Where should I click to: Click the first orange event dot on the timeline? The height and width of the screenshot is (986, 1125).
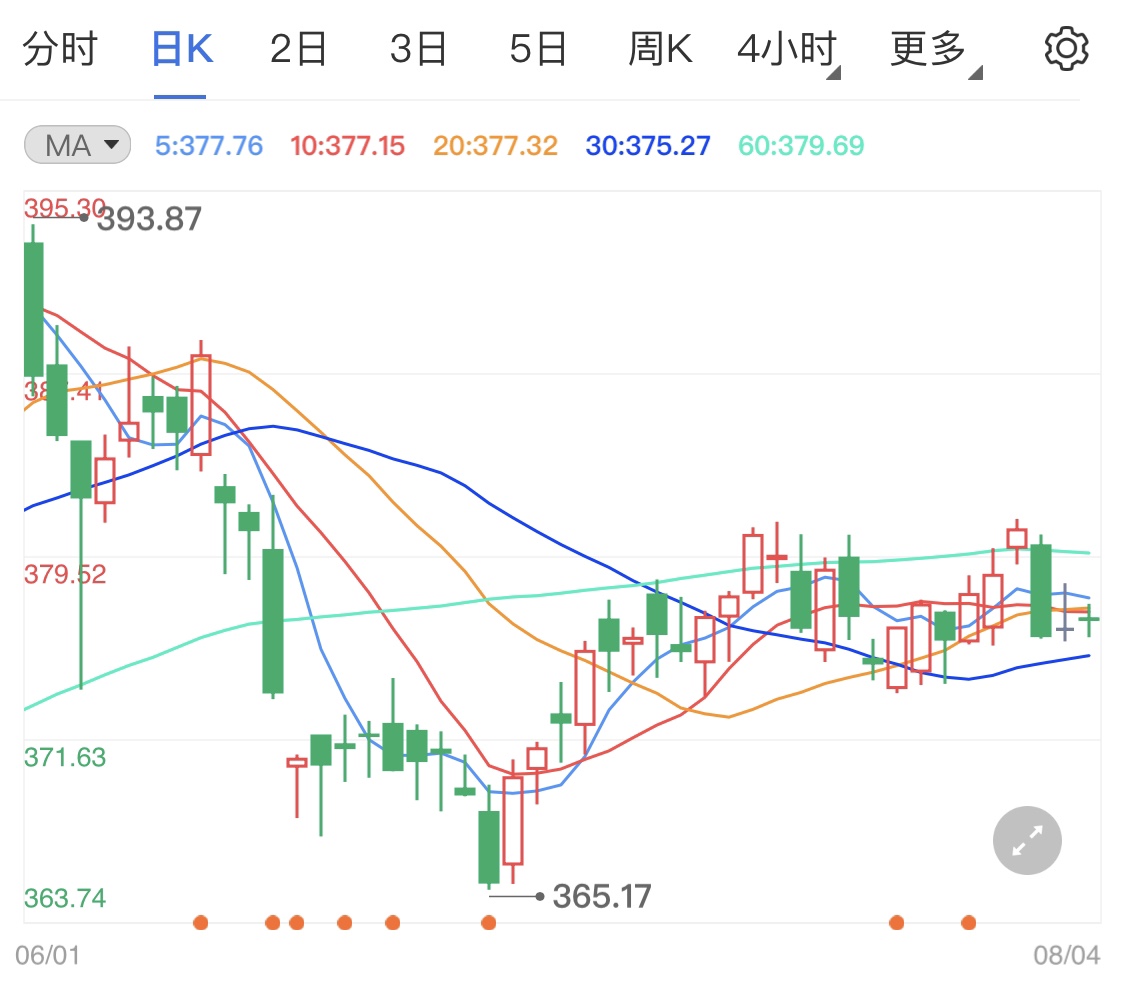tap(201, 922)
